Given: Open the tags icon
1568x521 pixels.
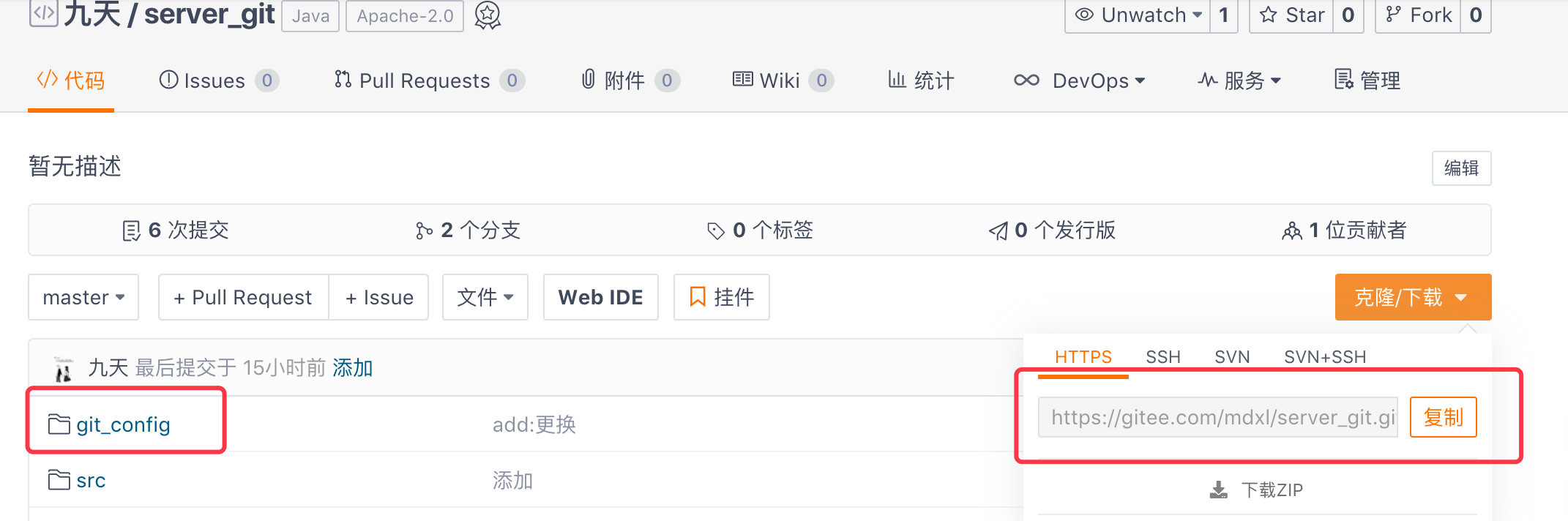Looking at the screenshot, I should tap(715, 231).
